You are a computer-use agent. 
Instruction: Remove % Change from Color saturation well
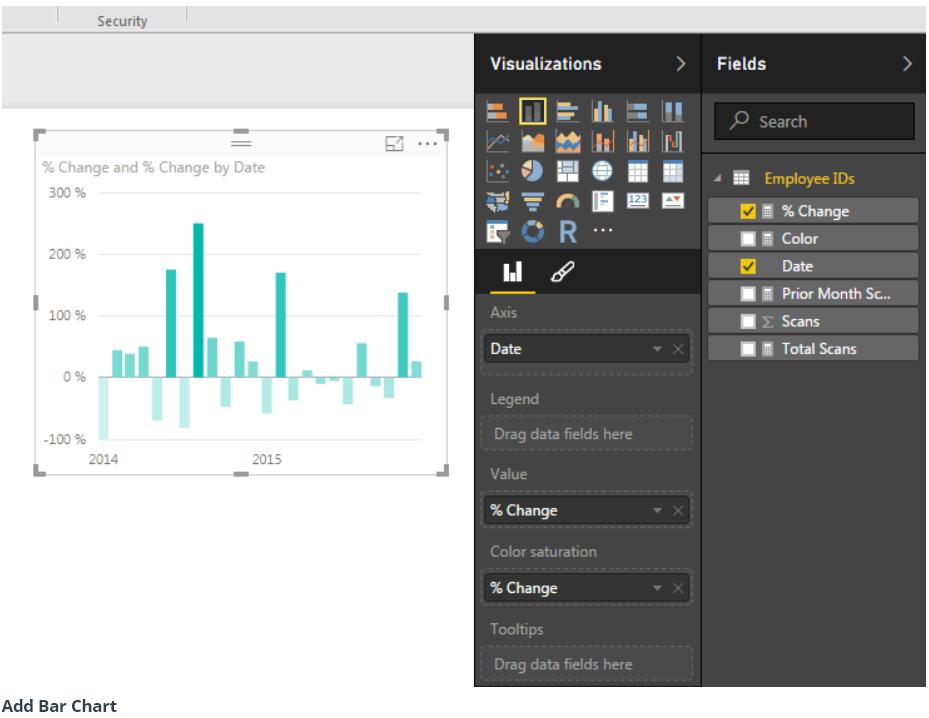pos(678,588)
